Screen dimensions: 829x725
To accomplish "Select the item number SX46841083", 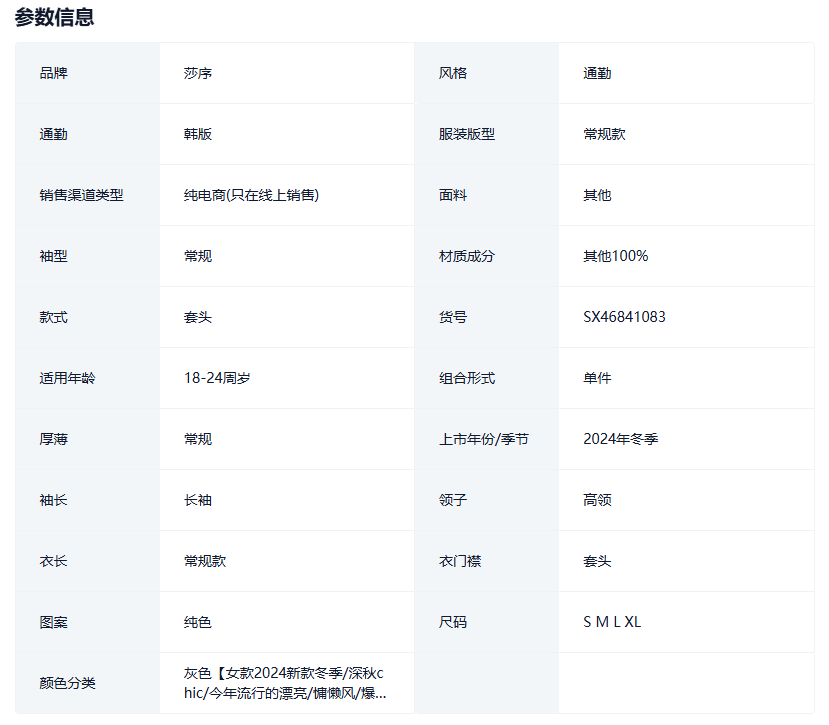I will tap(625, 317).
